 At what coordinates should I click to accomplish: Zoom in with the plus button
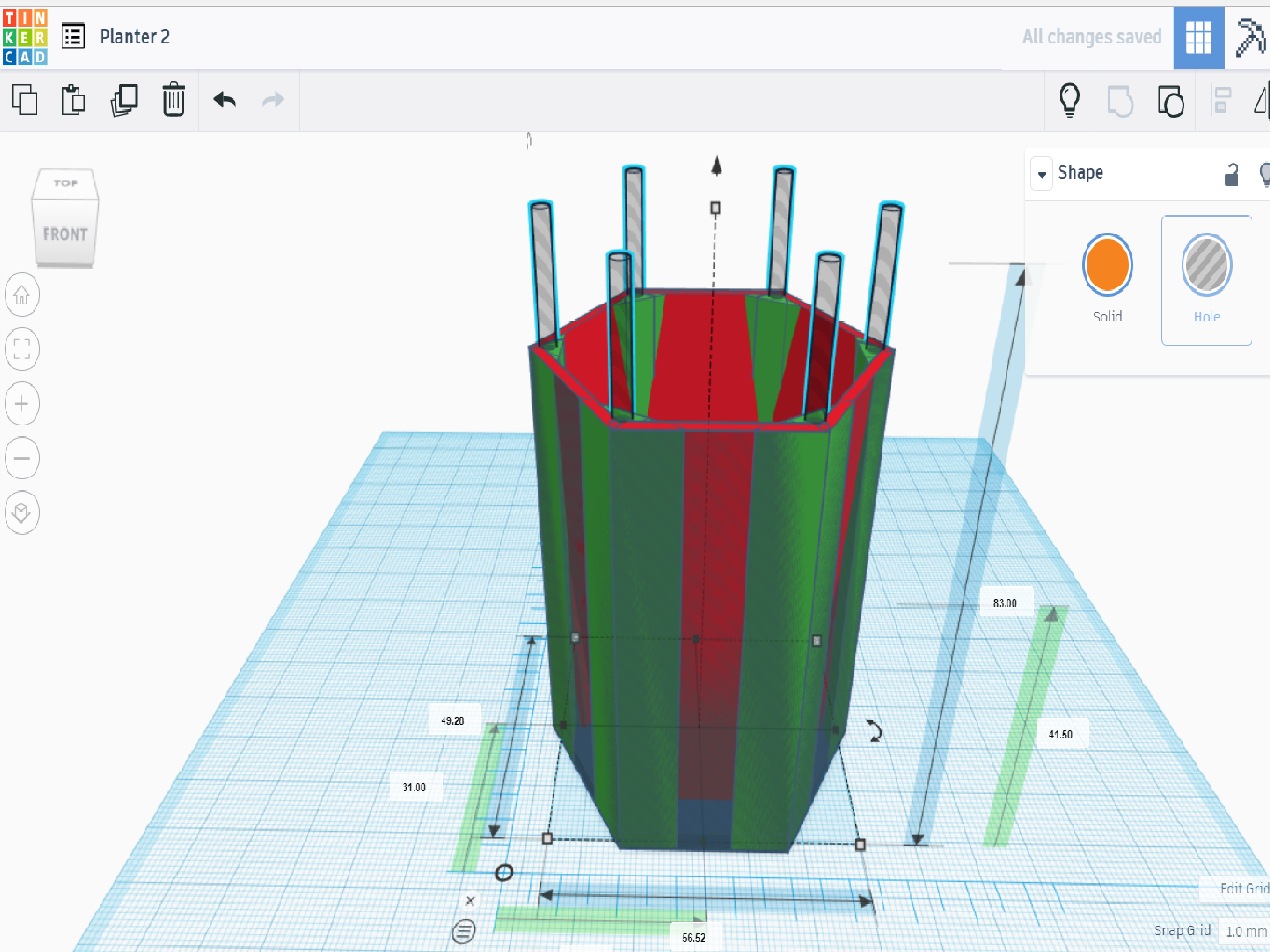coord(22,404)
